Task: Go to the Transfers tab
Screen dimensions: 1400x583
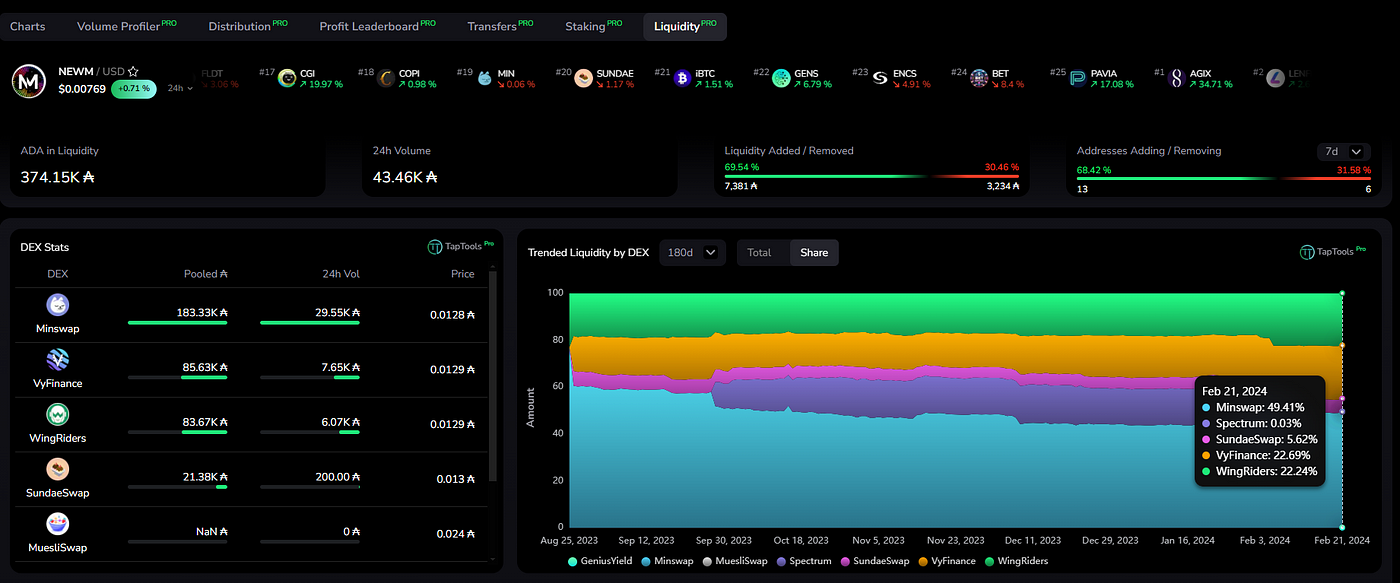Action: pyautogui.click(x=500, y=26)
